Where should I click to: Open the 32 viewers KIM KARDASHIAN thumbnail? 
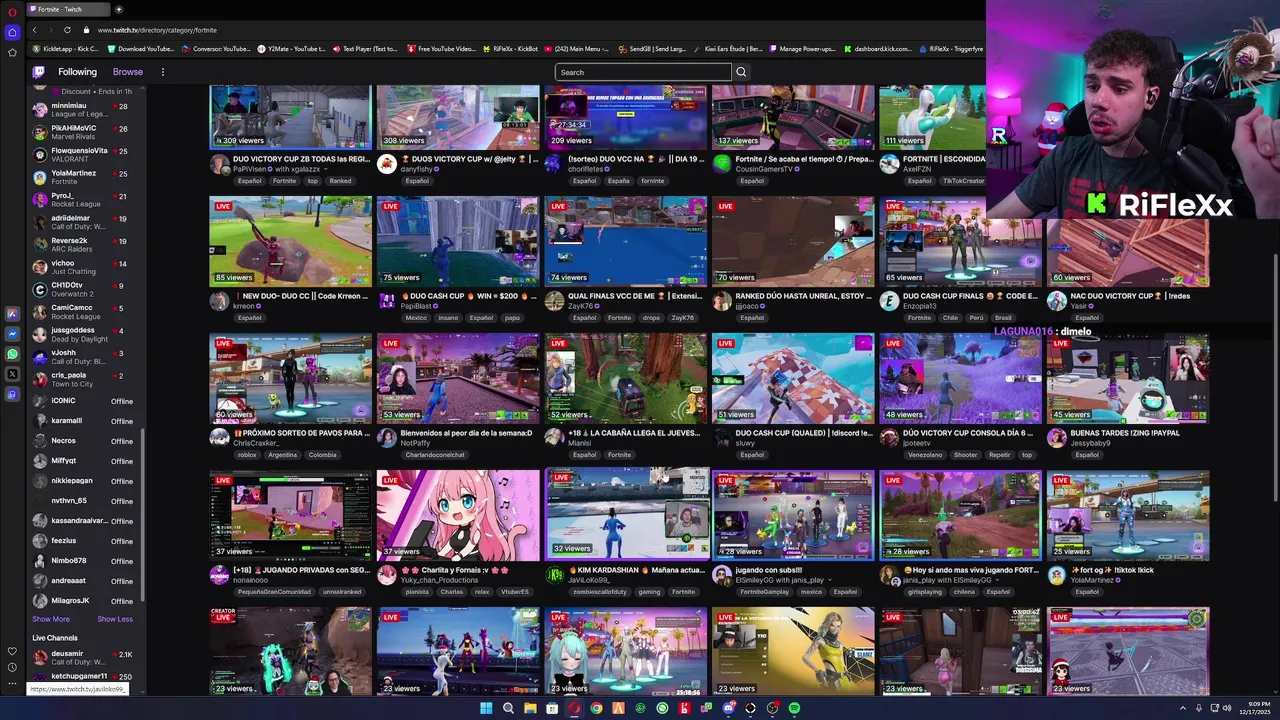pyautogui.click(x=626, y=513)
